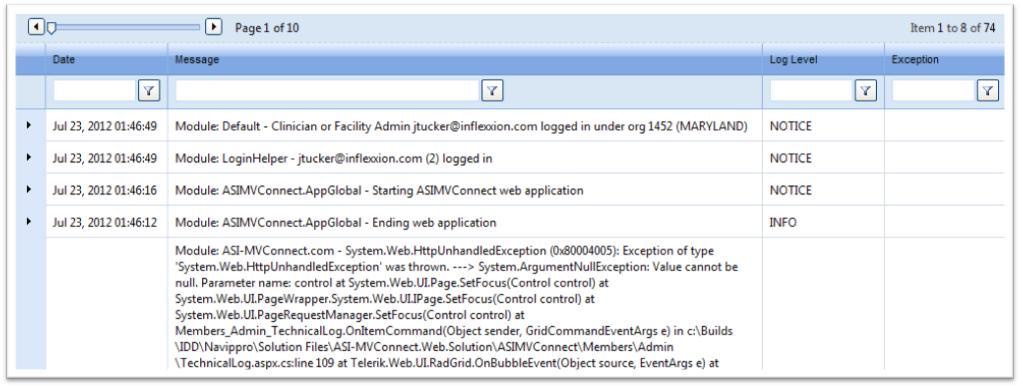The height and width of the screenshot is (387, 1020).
Task: Select date 'Jul 23, 2012 01:46:16'
Action: (x=105, y=191)
